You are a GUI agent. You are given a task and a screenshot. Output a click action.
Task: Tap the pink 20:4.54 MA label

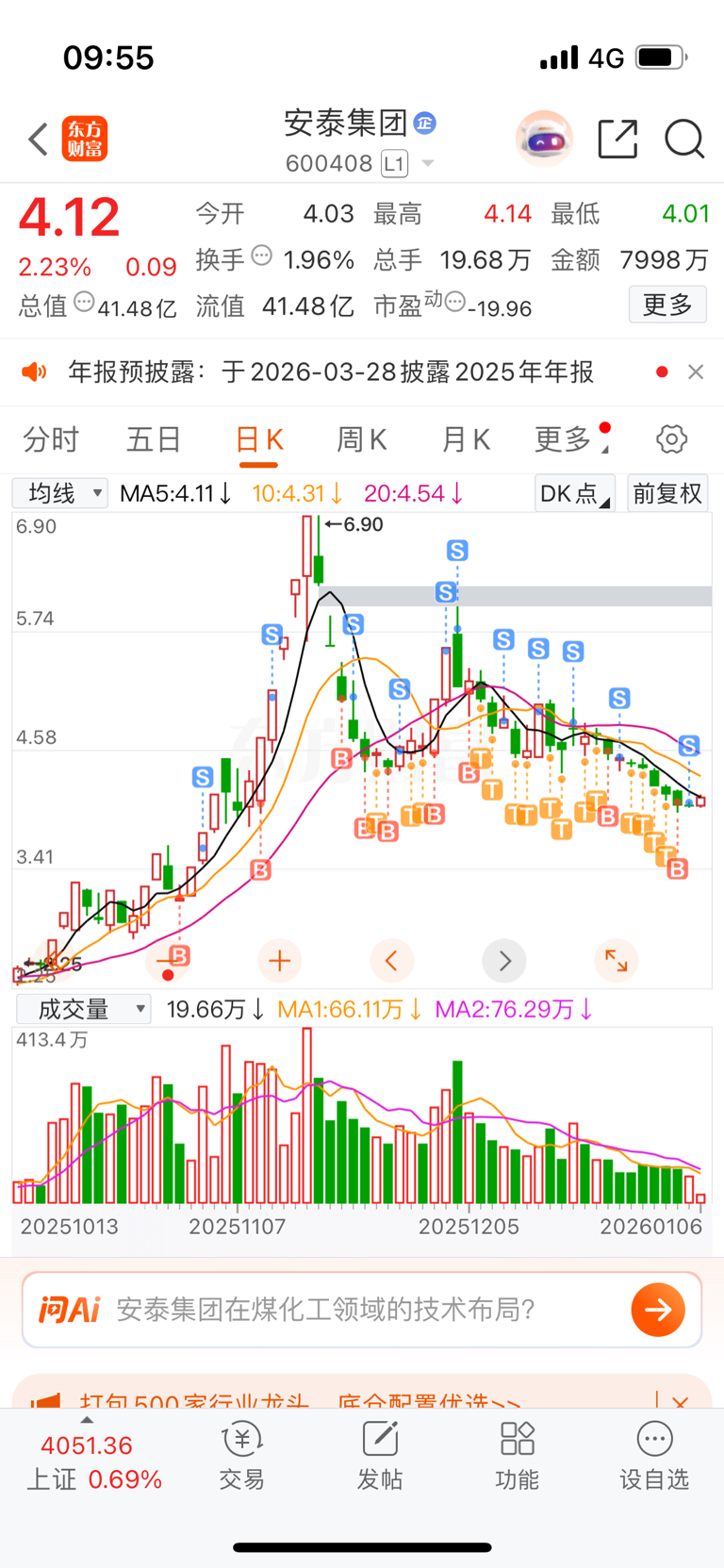click(x=413, y=493)
